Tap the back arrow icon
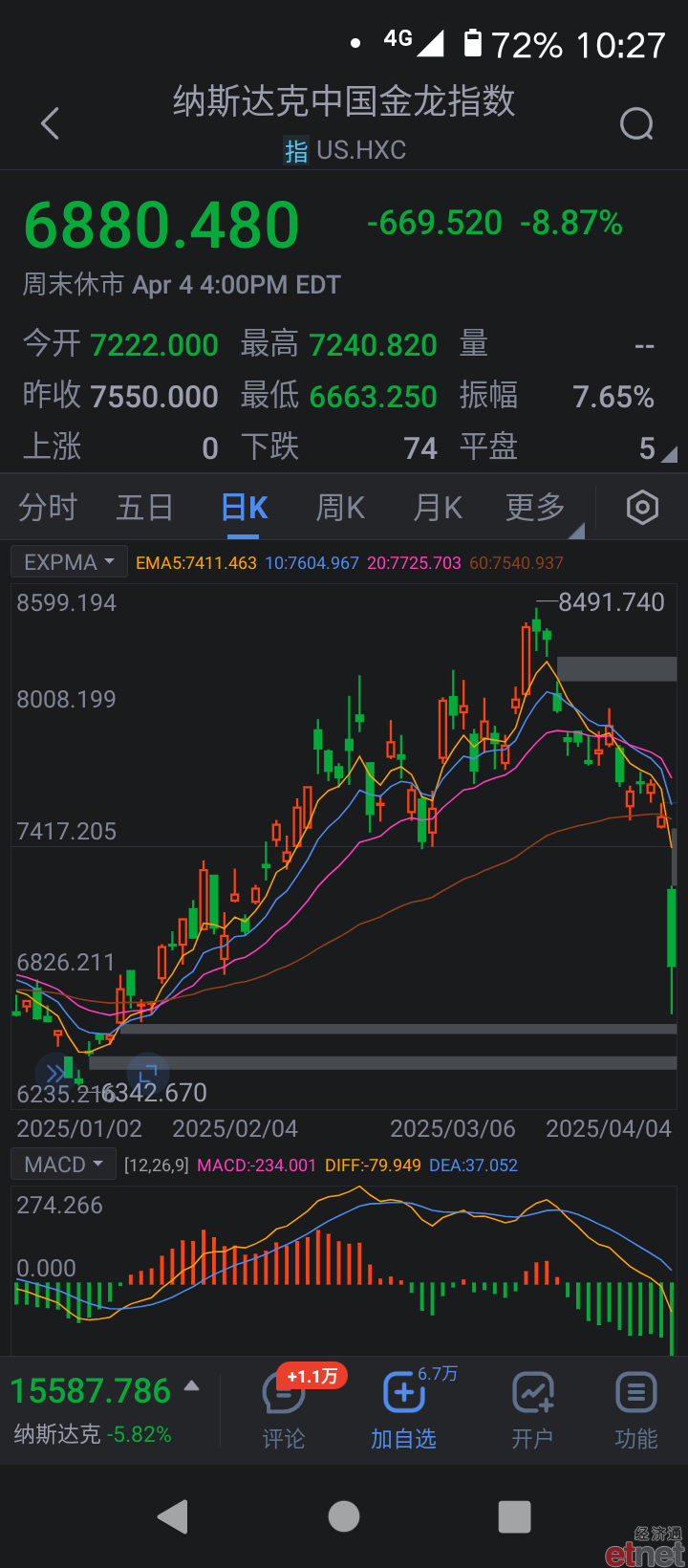The width and height of the screenshot is (688, 1568). 51,123
